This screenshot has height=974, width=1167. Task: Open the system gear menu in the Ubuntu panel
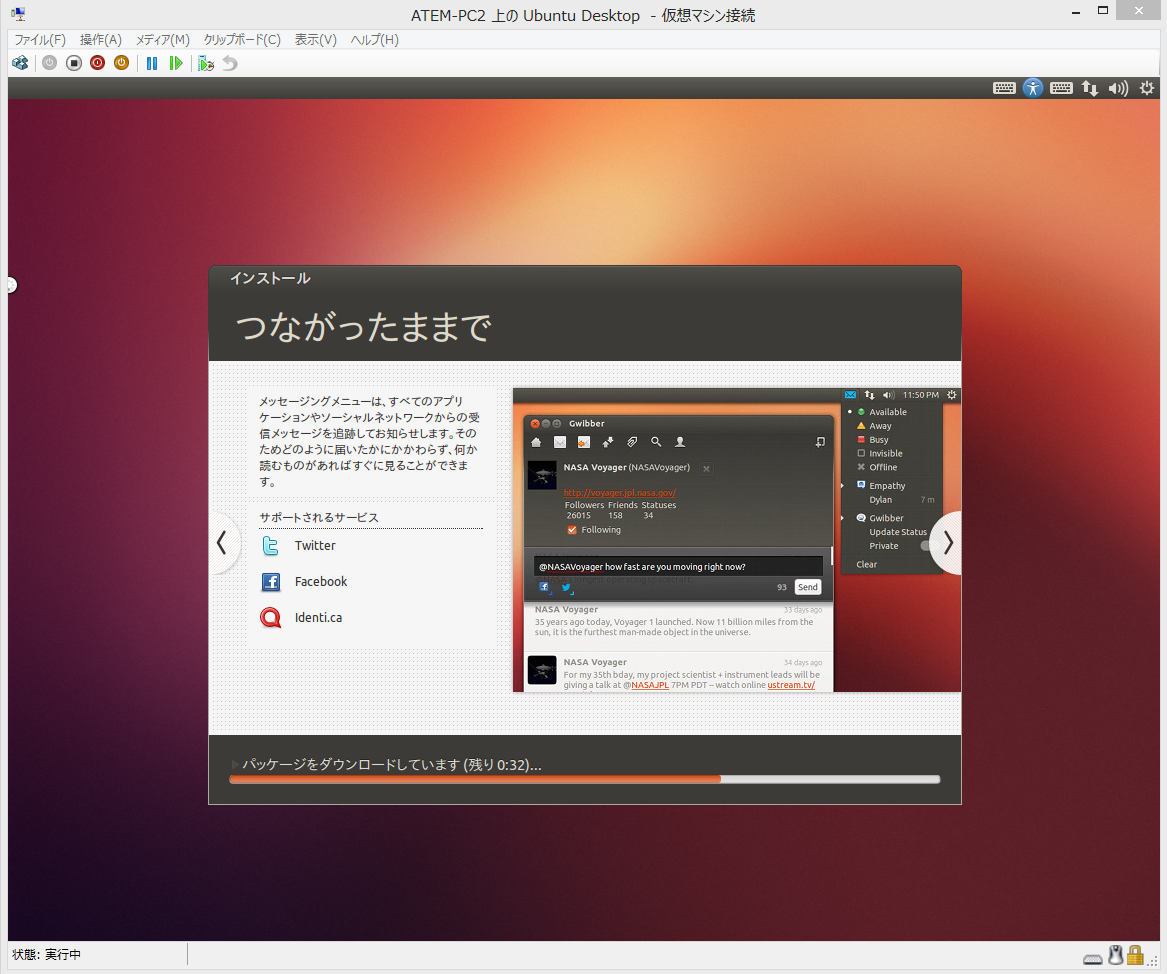click(1147, 88)
